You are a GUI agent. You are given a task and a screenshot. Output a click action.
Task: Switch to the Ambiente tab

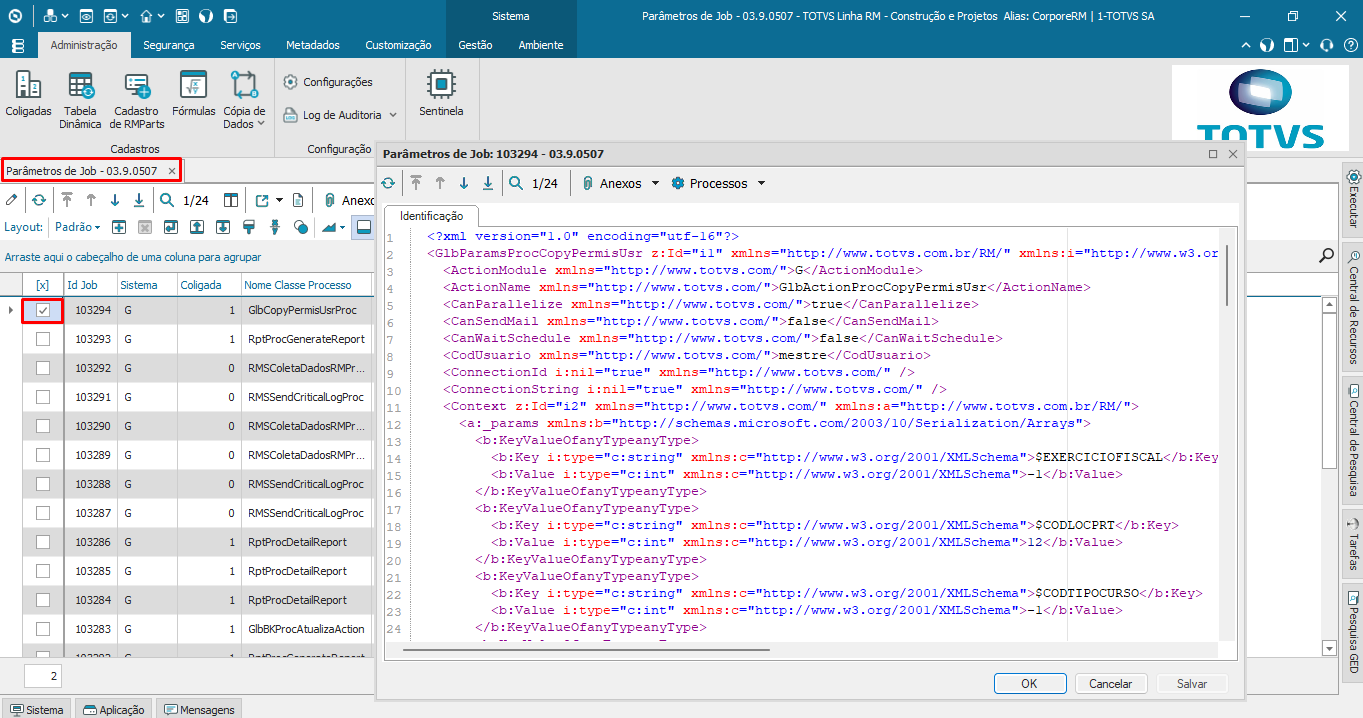(x=541, y=45)
